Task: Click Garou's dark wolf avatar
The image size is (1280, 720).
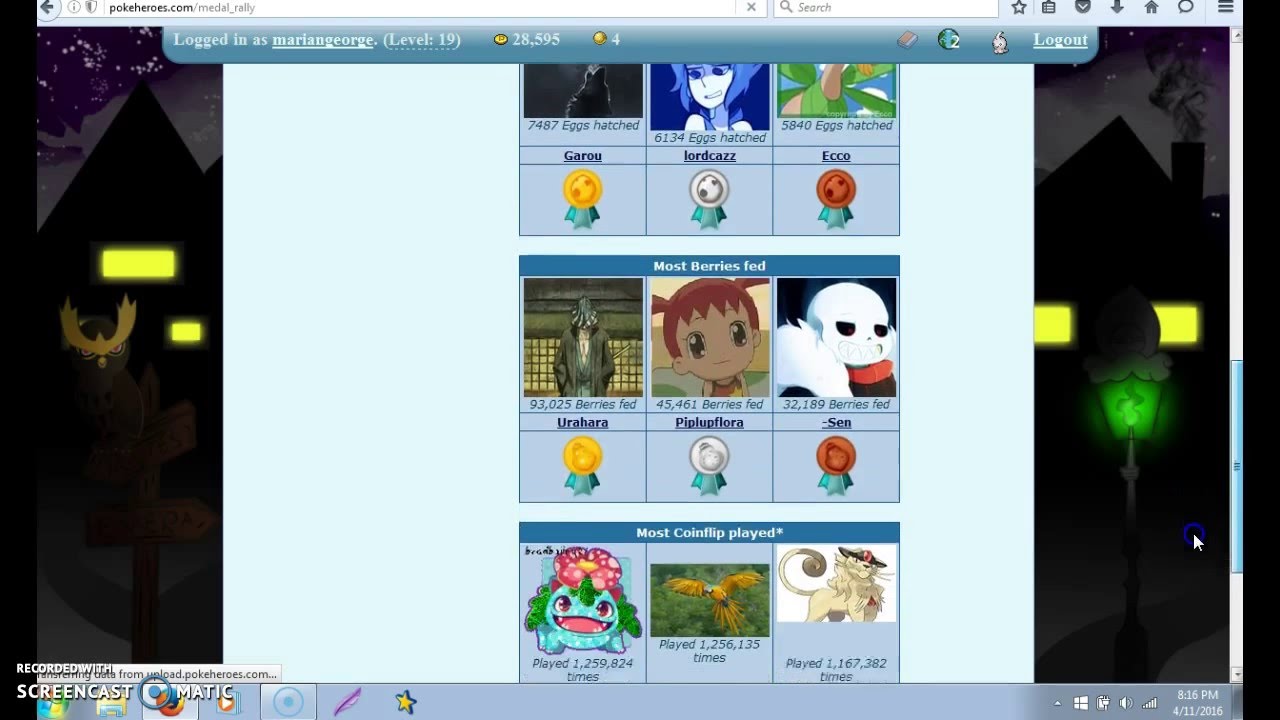Action: [x=583, y=90]
